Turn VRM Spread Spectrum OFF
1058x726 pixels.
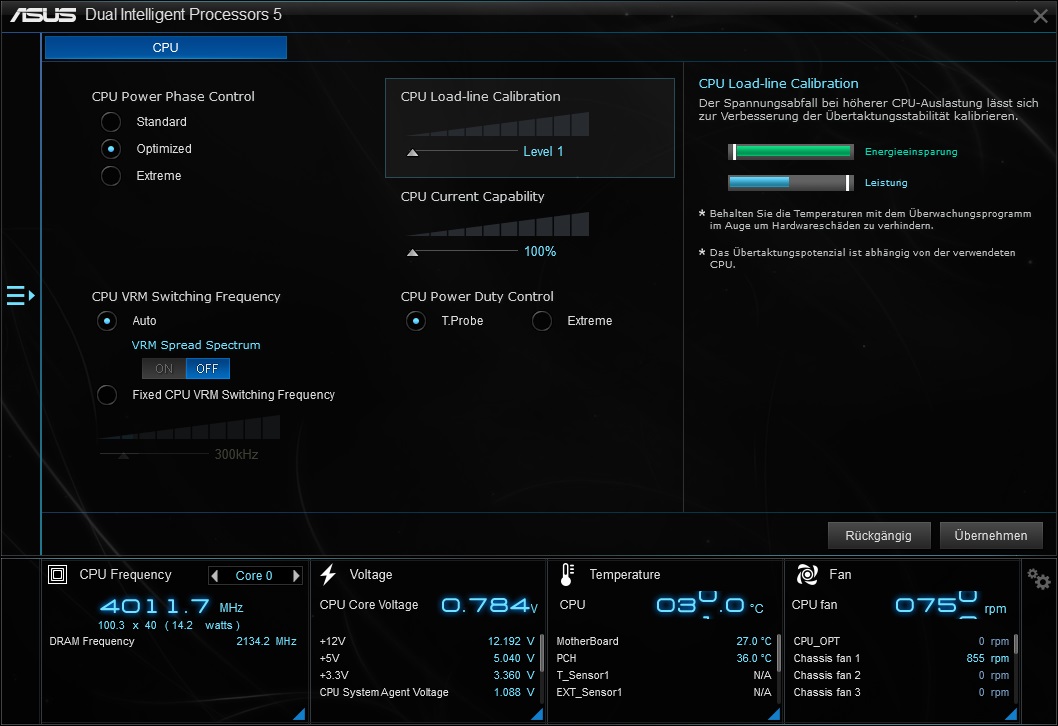(x=207, y=368)
